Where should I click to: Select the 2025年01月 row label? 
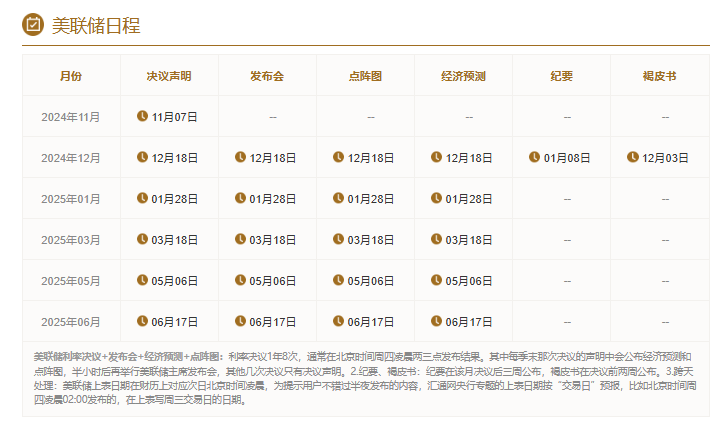coord(71,199)
